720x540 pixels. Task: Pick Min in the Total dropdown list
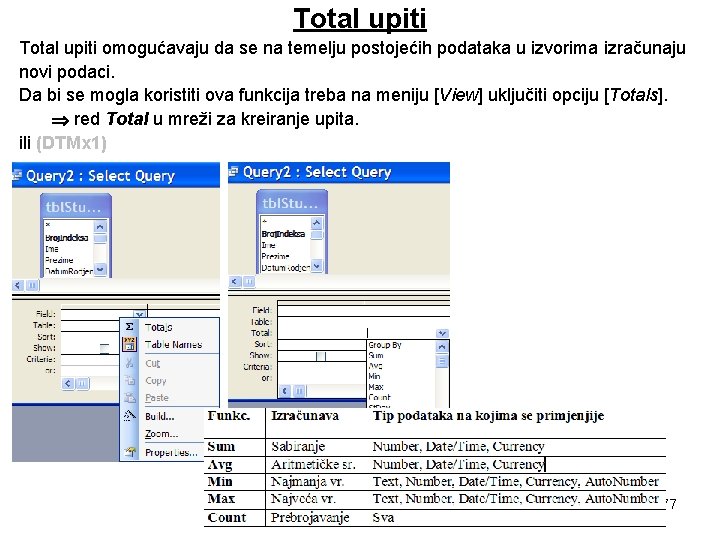pyautogui.click(x=374, y=376)
